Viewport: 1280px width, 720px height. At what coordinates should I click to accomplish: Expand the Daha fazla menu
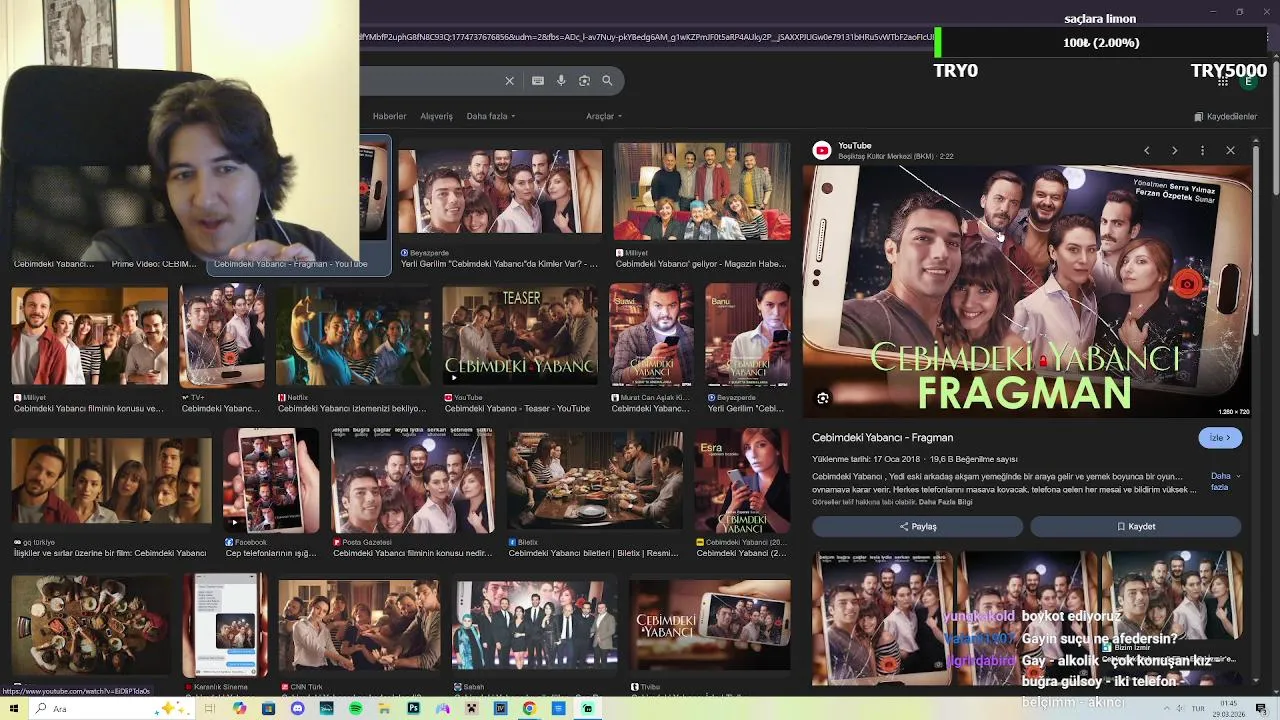click(491, 116)
